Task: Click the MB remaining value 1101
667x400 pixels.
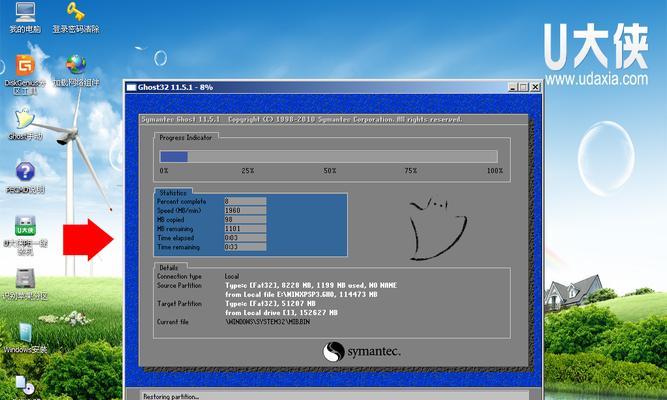Action: 245,229
